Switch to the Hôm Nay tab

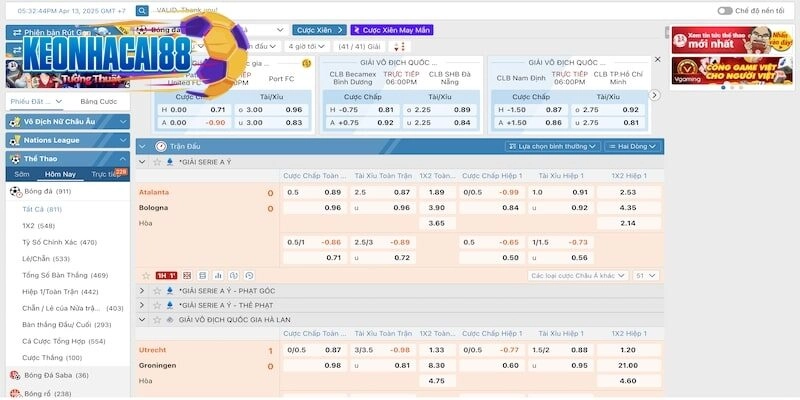pyautogui.click(x=60, y=174)
